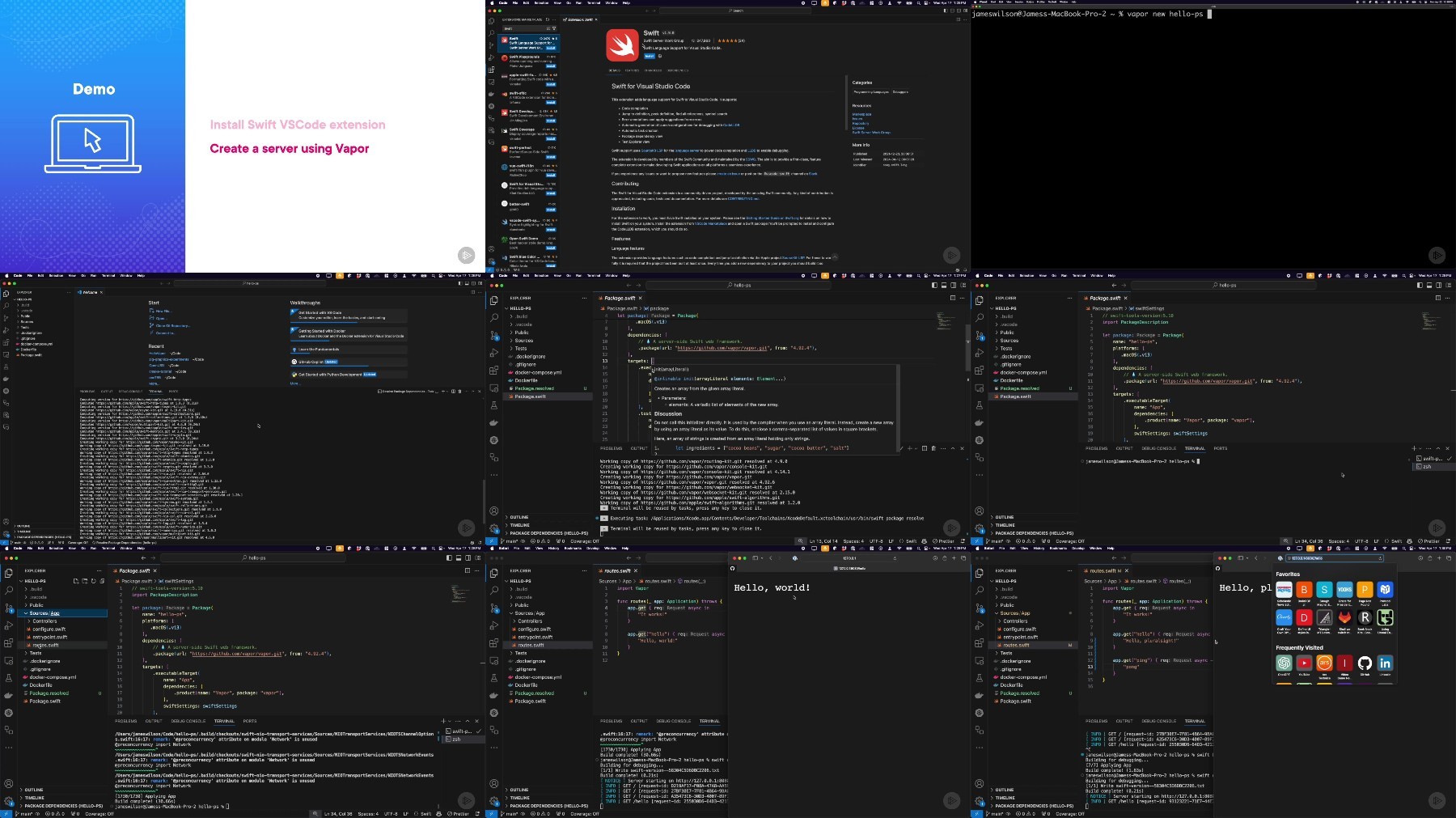Open Manage gear in Sources/App-highlighted frame
This screenshot has height=818, width=1456.
[9, 801]
